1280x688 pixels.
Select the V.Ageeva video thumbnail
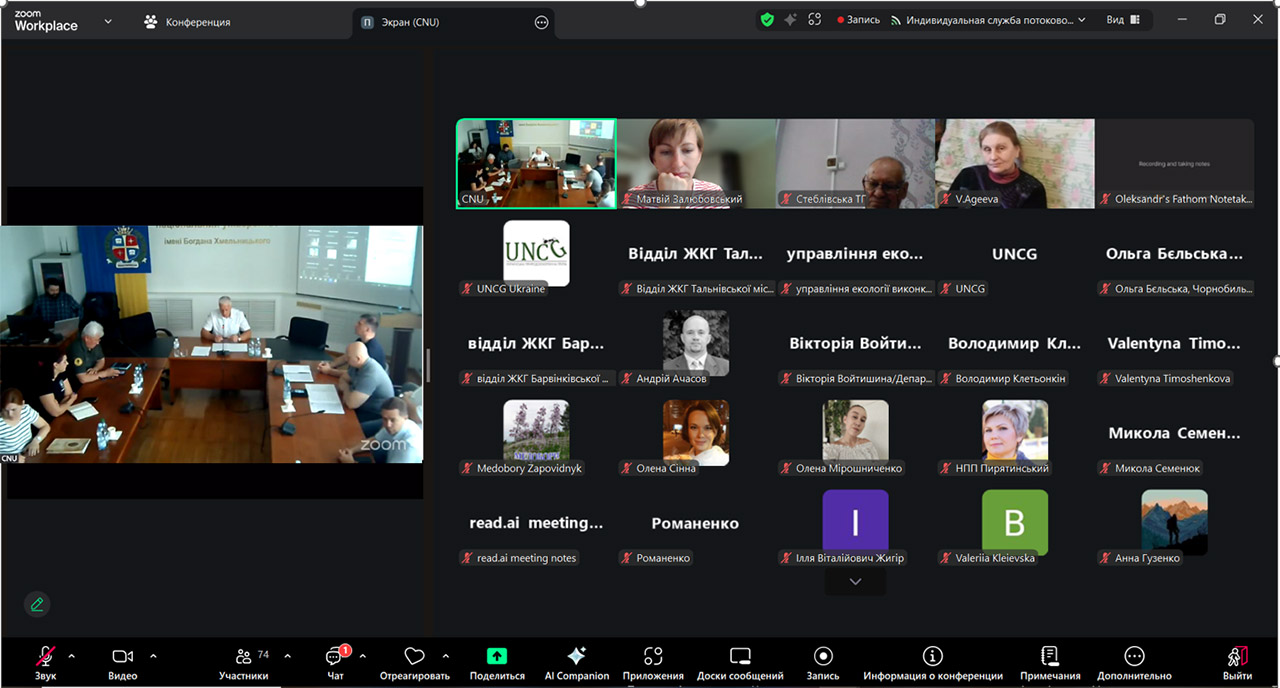(1014, 163)
